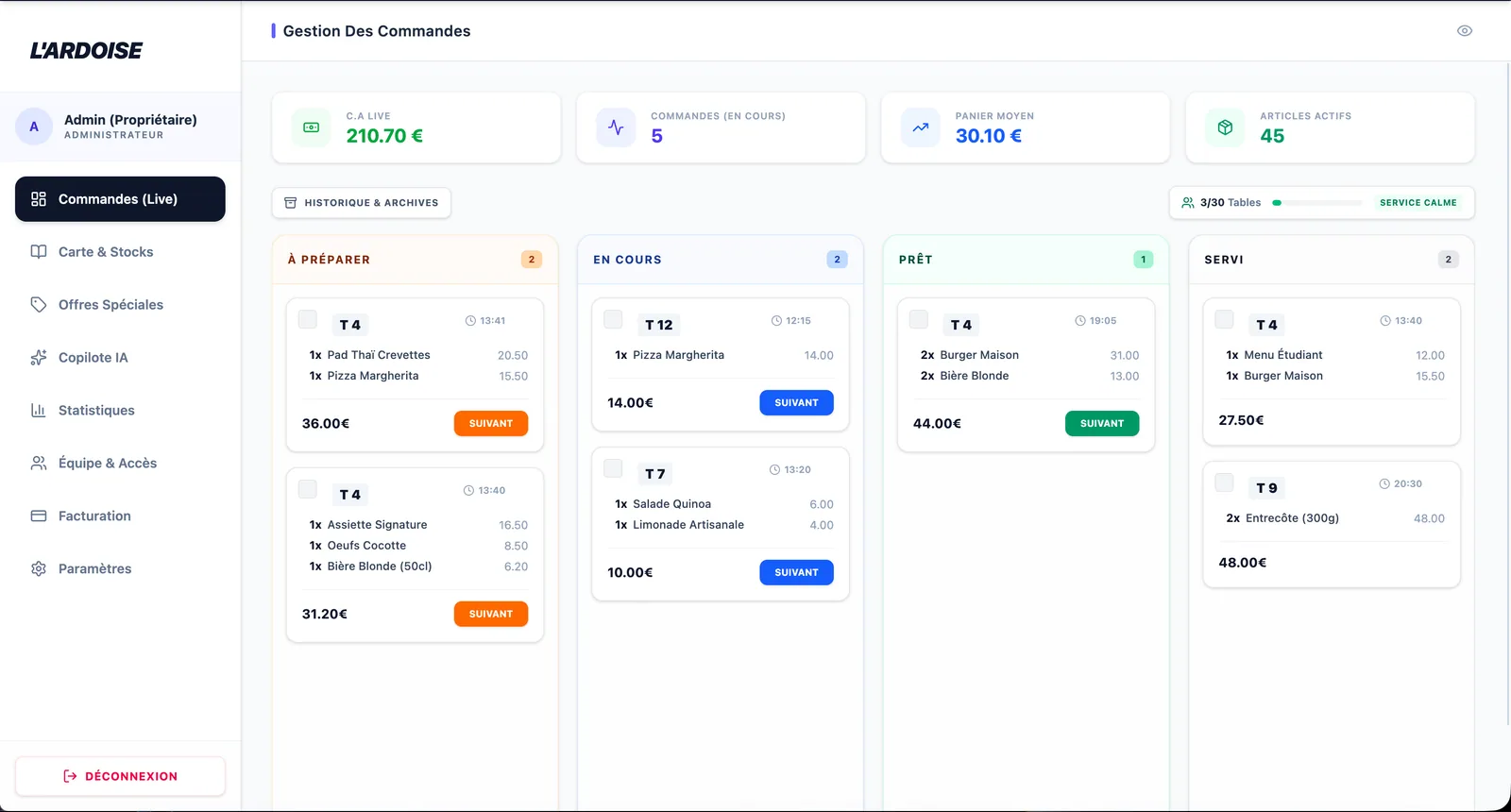Click the green Suivant on the 44.00€ order

[1102, 424]
